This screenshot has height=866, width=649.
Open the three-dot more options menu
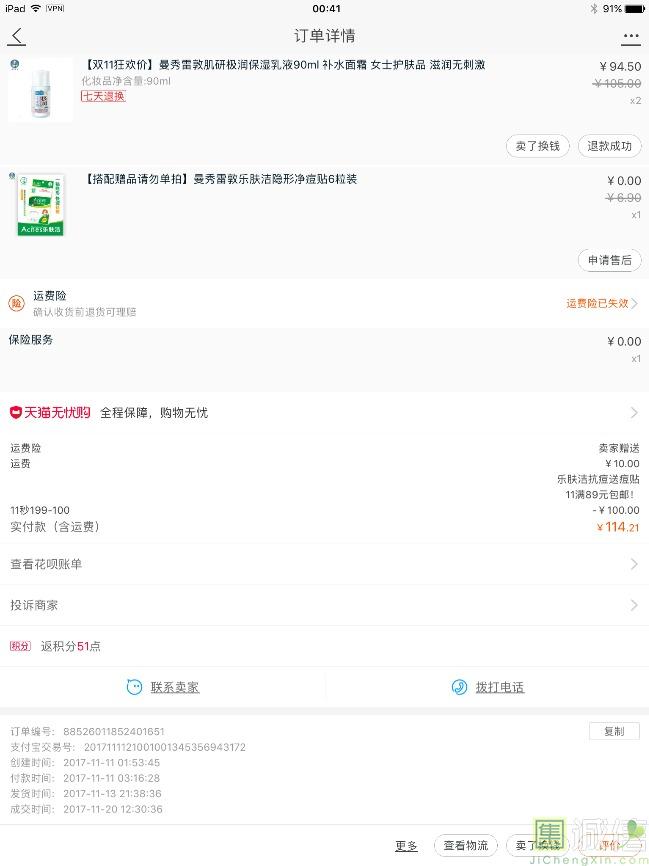(x=630, y=37)
